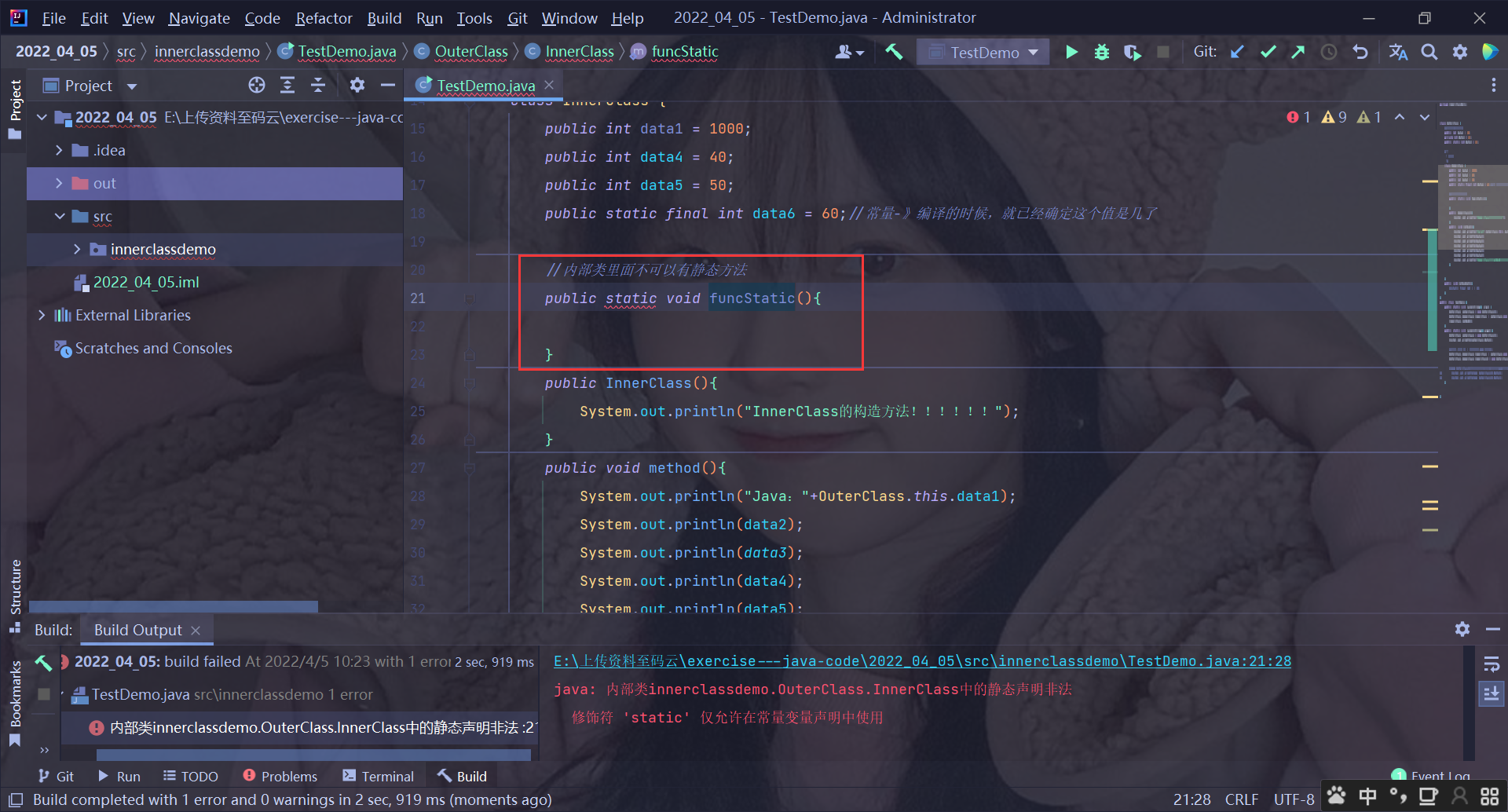Expand the .idea folder
Viewport: 1508px width, 812px height.
tap(59, 150)
